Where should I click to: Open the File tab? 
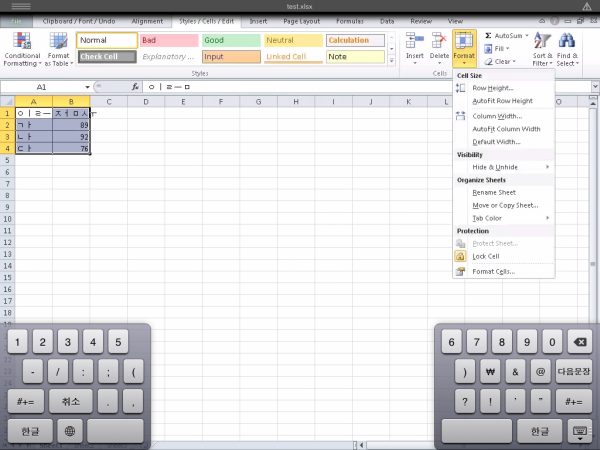[x=16, y=21]
